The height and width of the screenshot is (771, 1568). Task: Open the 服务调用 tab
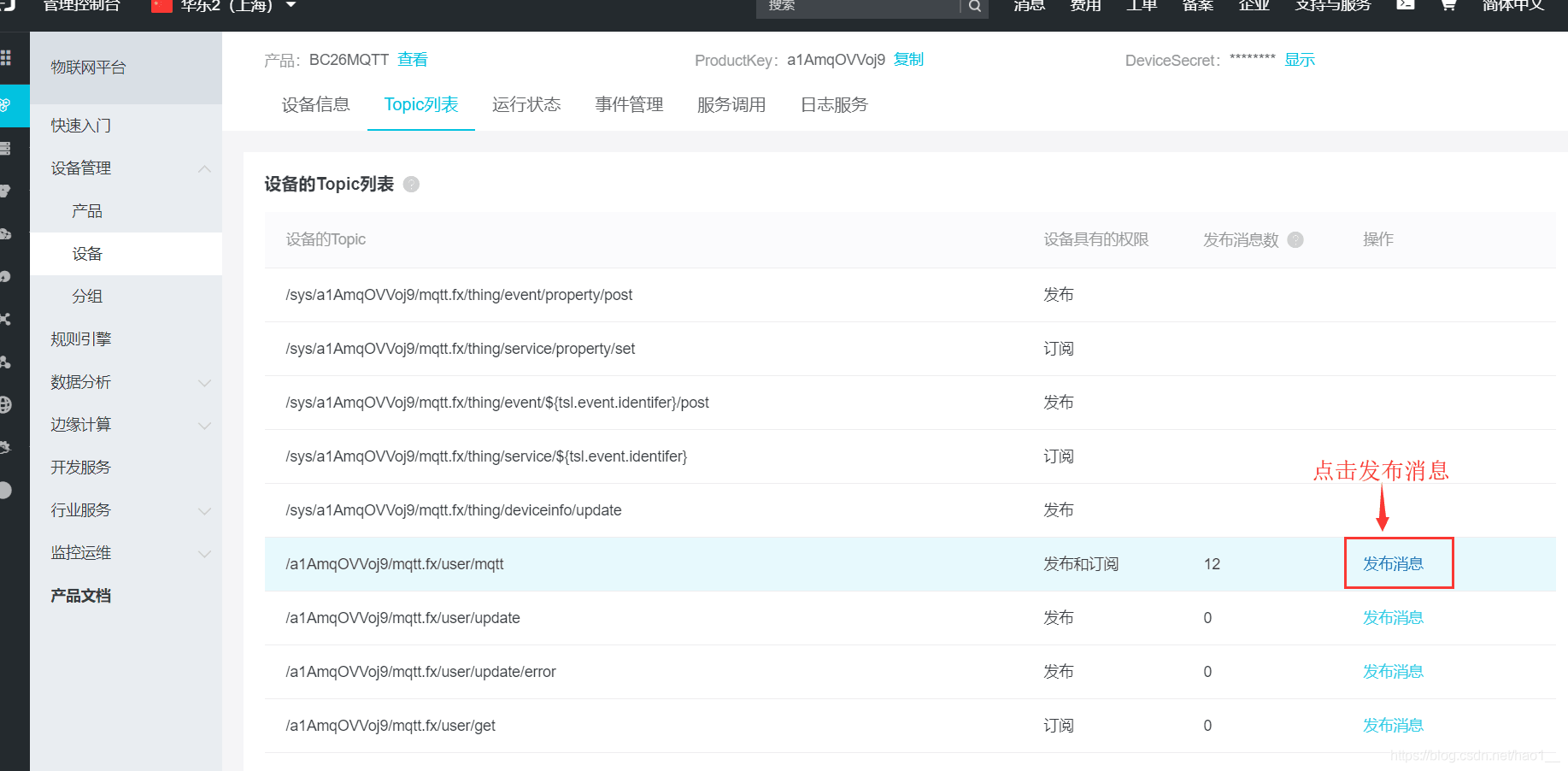pyautogui.click(x=731, y=104)
